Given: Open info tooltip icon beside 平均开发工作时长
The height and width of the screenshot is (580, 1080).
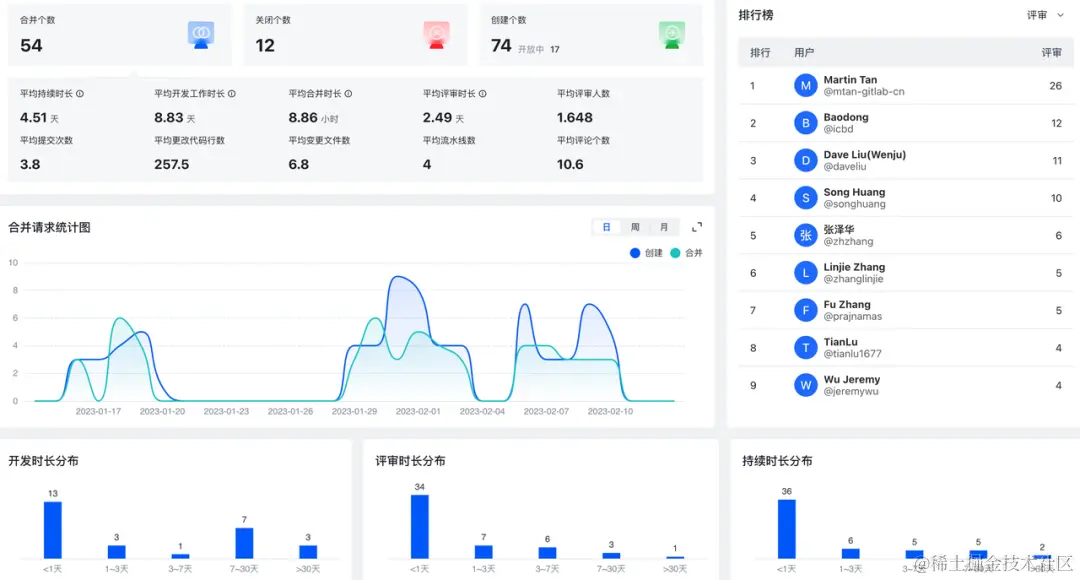Looking at the screenshot, I should (x=231, y=94).
